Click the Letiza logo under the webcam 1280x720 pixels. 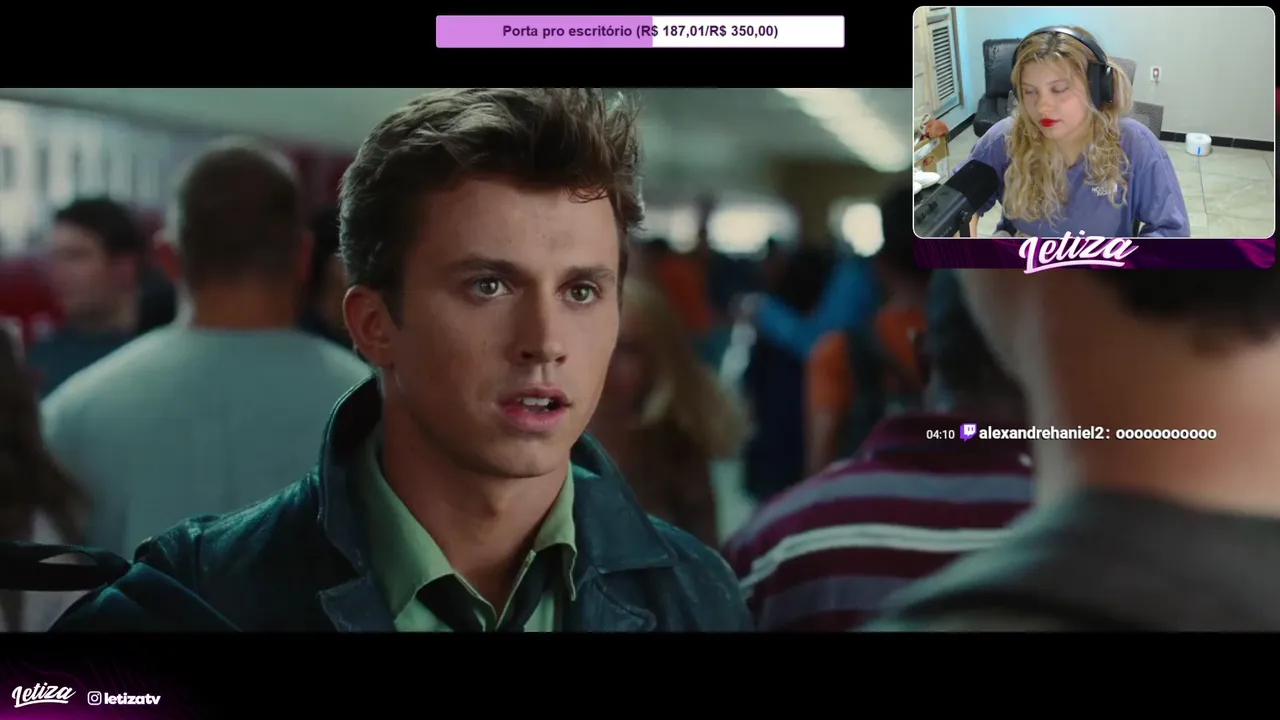1078,253
